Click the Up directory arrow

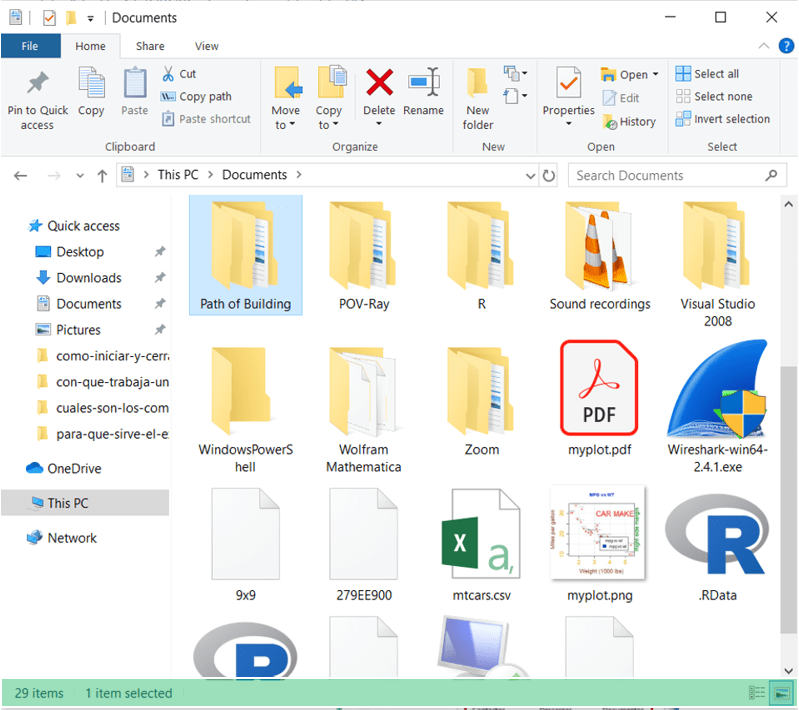pos(102,176)
